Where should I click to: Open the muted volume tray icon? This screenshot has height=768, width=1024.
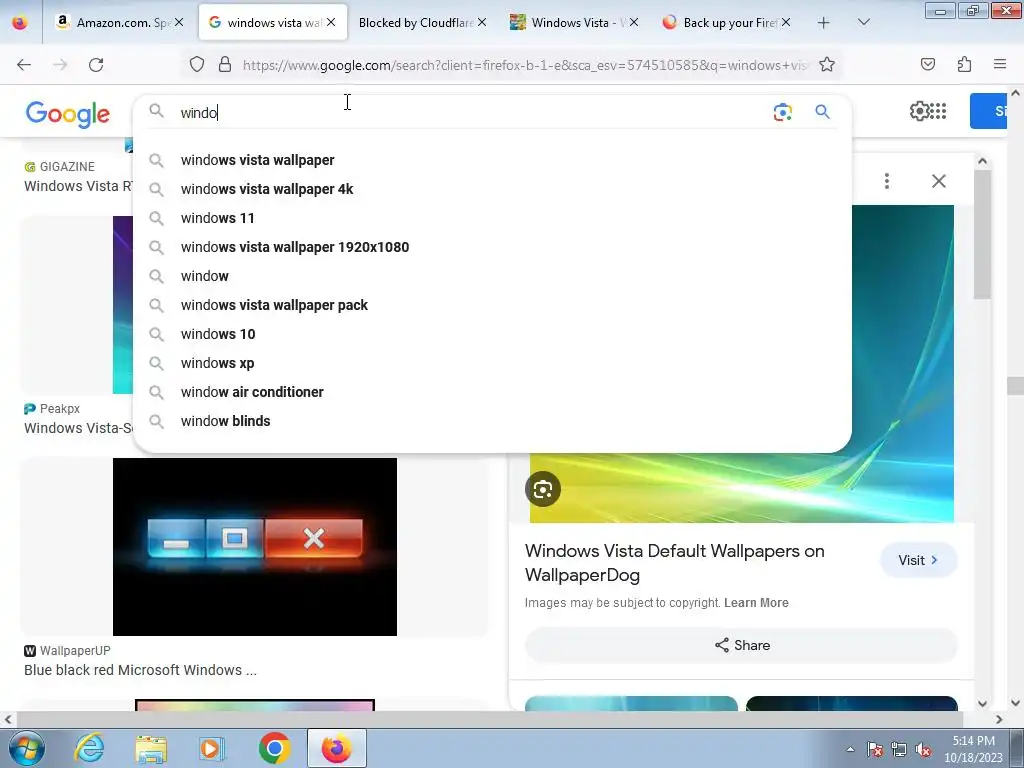[x=923, y=750]
